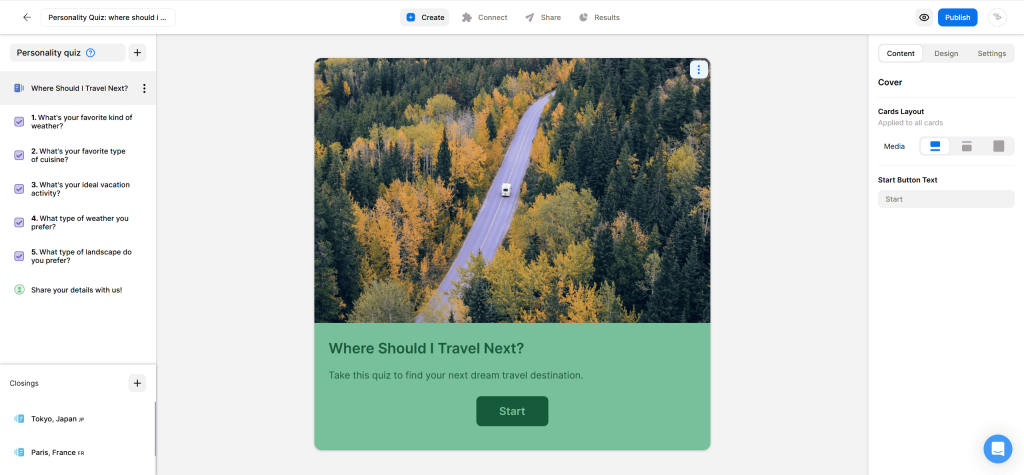Select the media header-strip cards layout
Screen dimensions: 1024x475
point(967,146)
